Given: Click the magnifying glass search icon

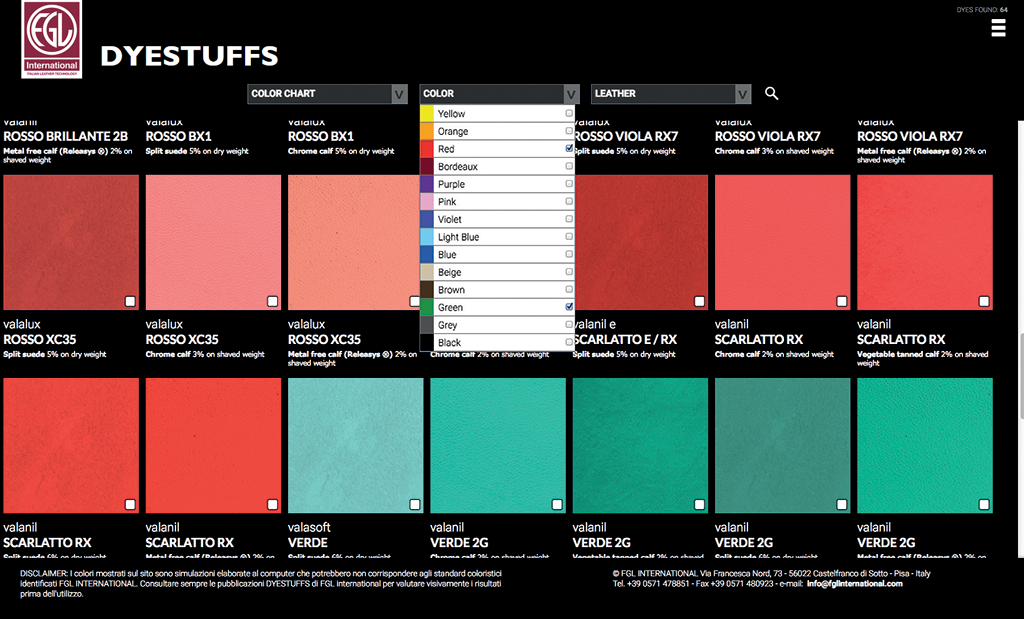Looking at the screenshot, I should (x=771, y=93).
